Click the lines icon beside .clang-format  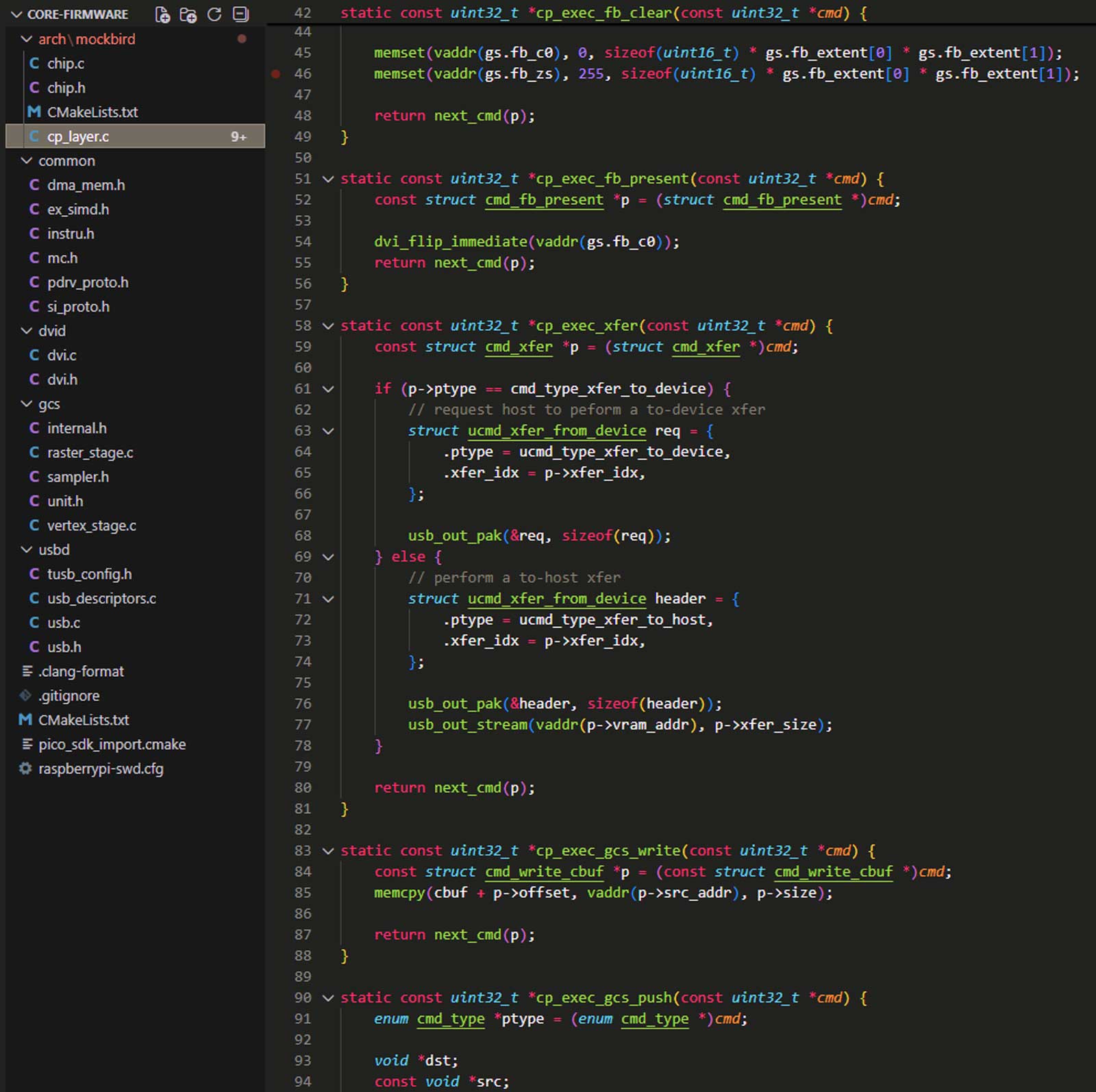[x=27, y=671]
